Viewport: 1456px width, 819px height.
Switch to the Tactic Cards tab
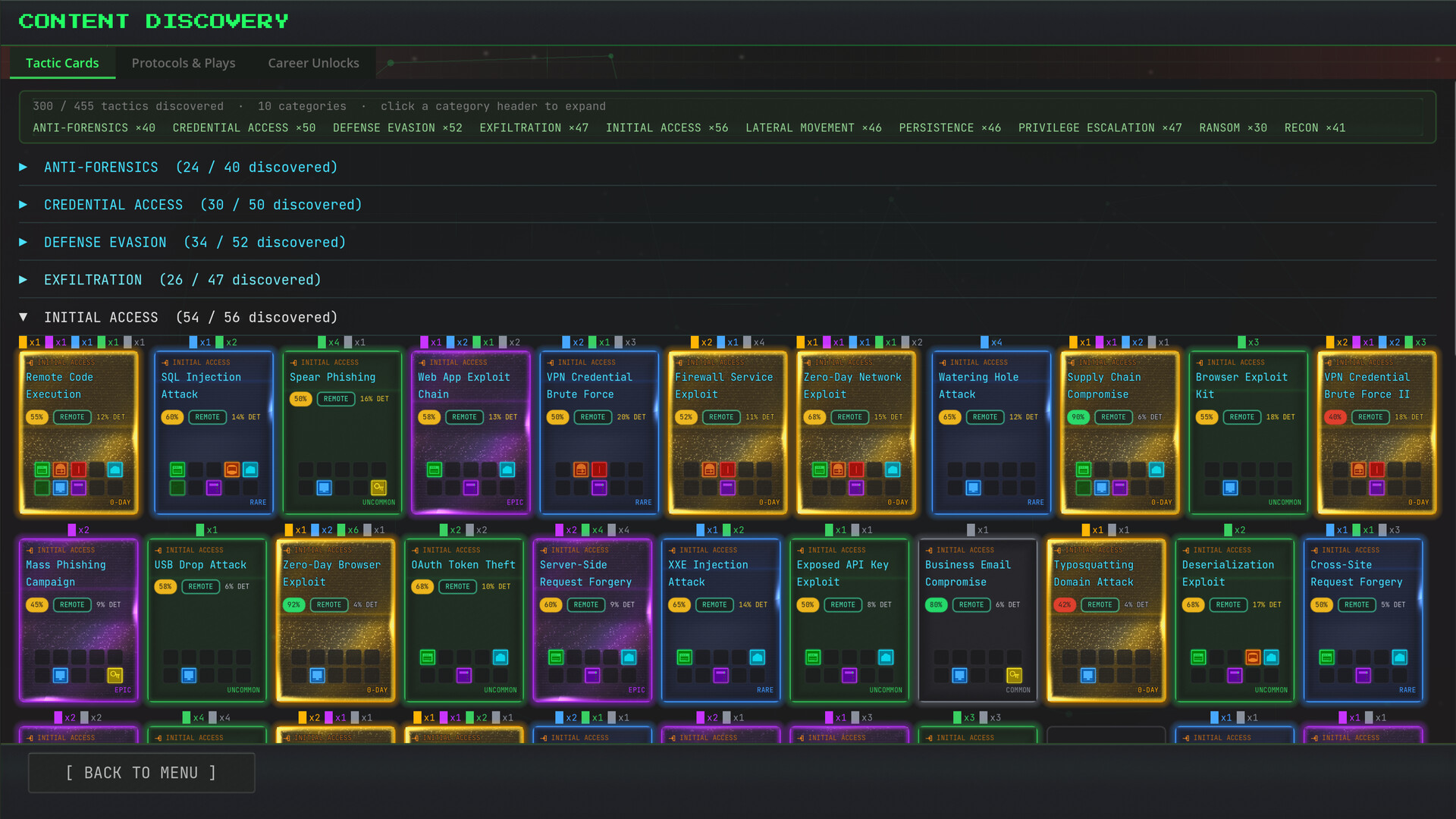62,63
